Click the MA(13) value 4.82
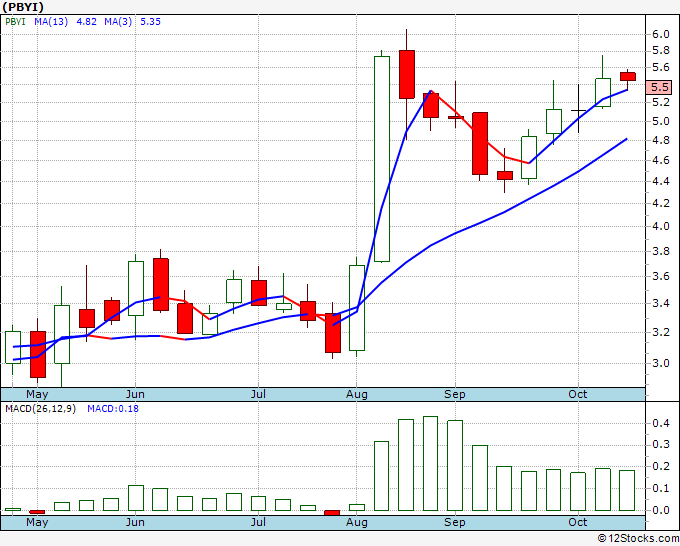The width and height of the screenshot is (680, 546). tap(86, 22)
